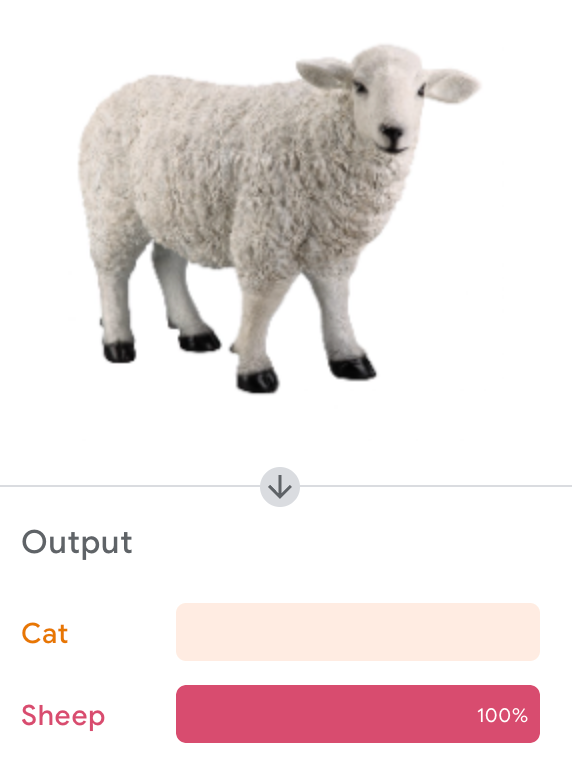Click the sheep's rightmost black hoof
Viewport: 572px width, 774px height.
352,368
